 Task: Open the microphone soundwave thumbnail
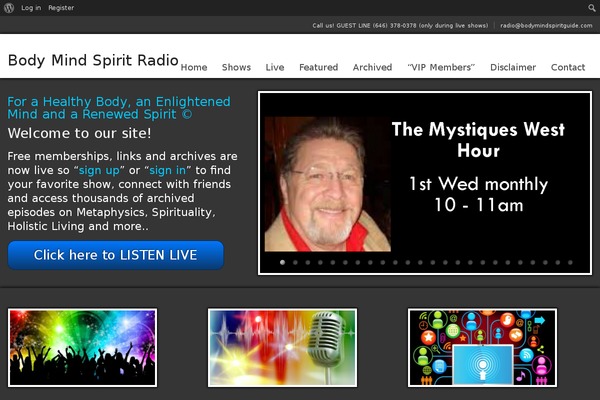[x=282, y=348]
